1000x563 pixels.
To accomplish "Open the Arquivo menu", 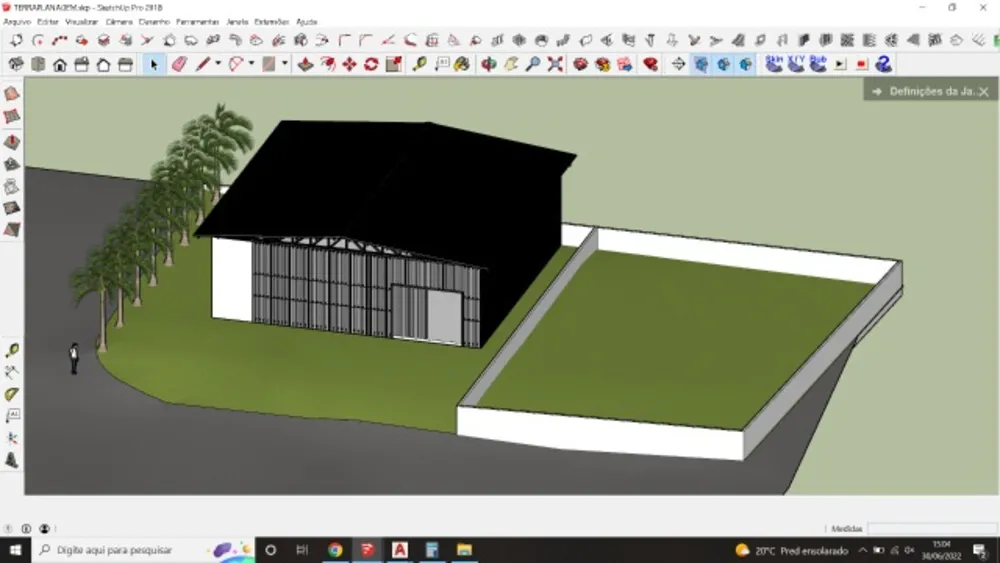I will (x=17, y=22).
